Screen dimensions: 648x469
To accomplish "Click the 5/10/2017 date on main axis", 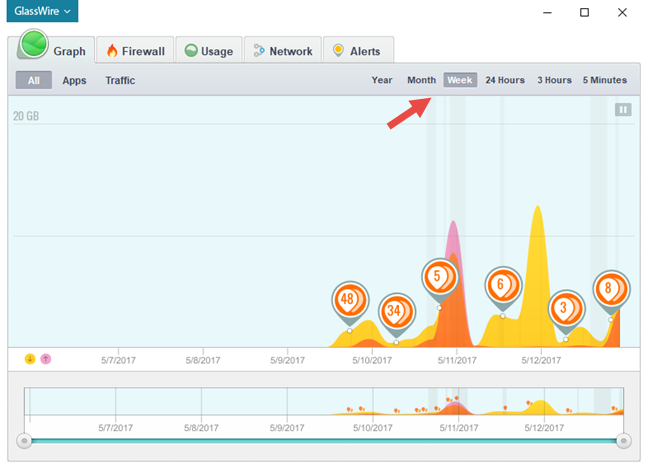I will (372, 360).
